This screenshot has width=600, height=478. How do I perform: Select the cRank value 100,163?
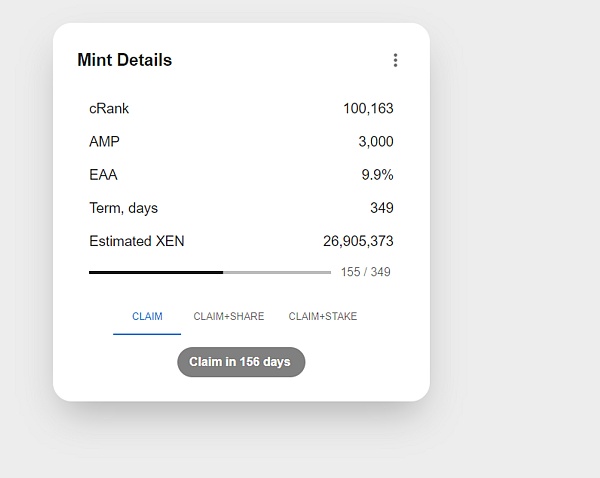pyautogui.click(x=368, y=108)
